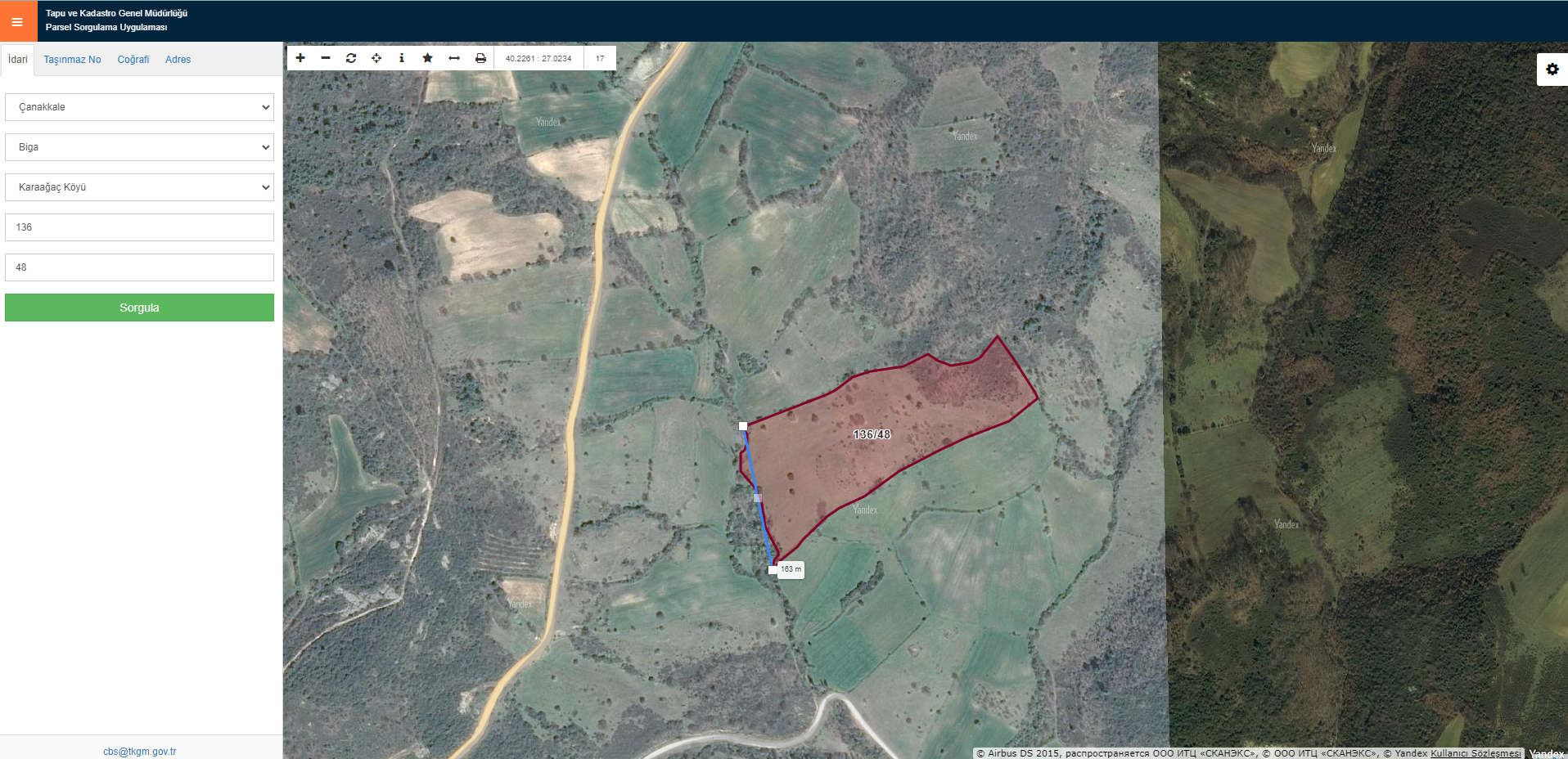Screen dimensions: 1568x759
Task: Select the Adres tab
Action: click(178, 60)
